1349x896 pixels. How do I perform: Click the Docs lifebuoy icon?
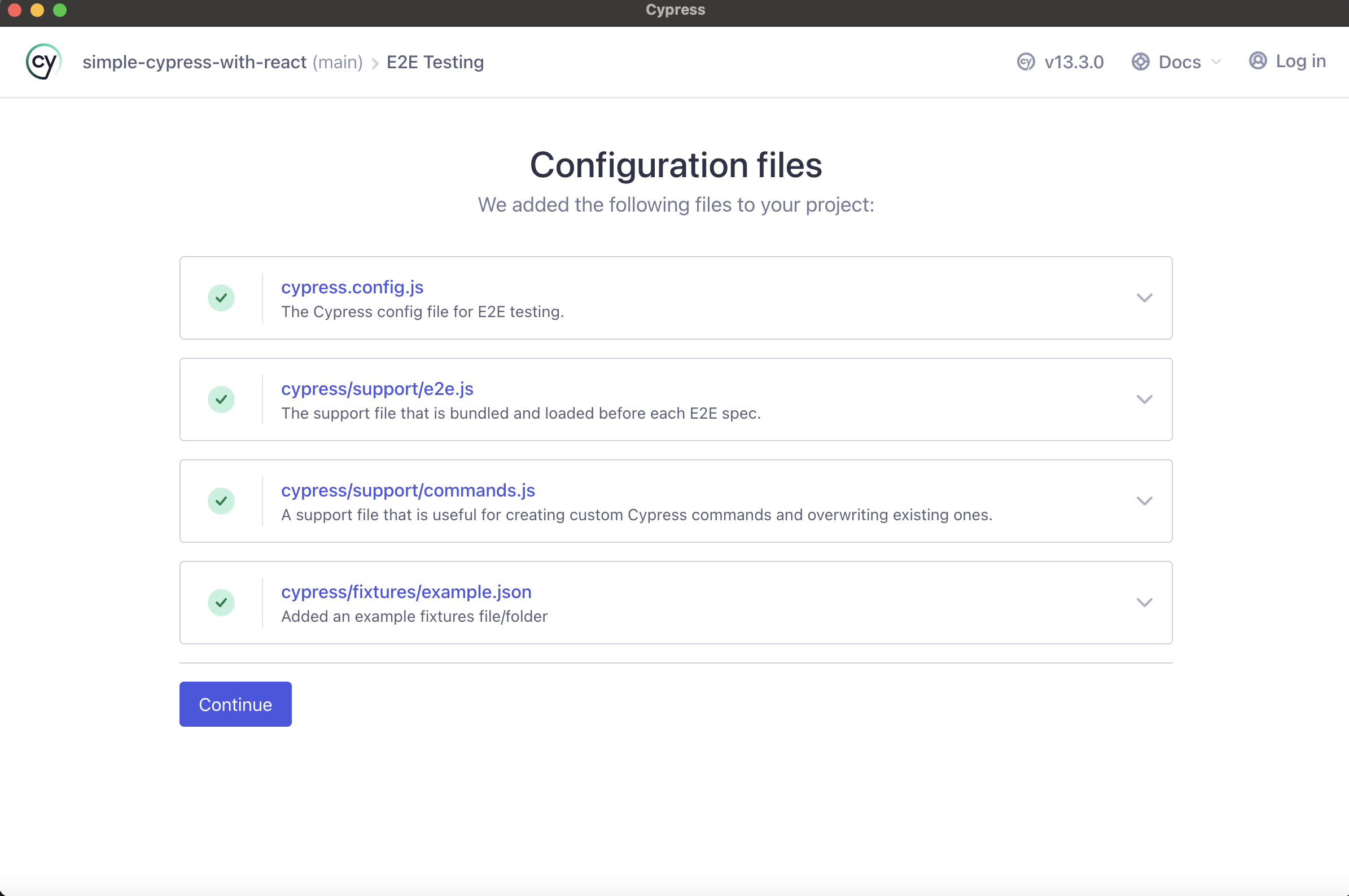coord(1140,62)
